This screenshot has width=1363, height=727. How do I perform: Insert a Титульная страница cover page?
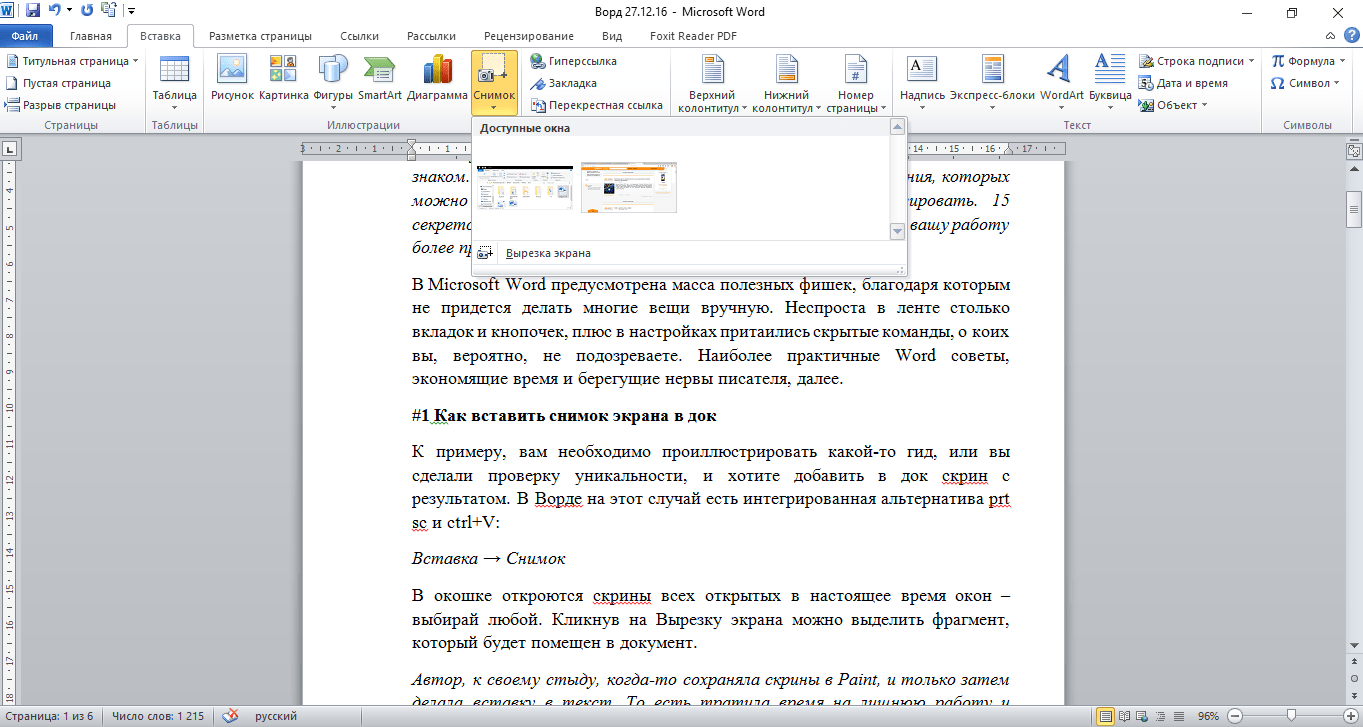pos(71,61)
